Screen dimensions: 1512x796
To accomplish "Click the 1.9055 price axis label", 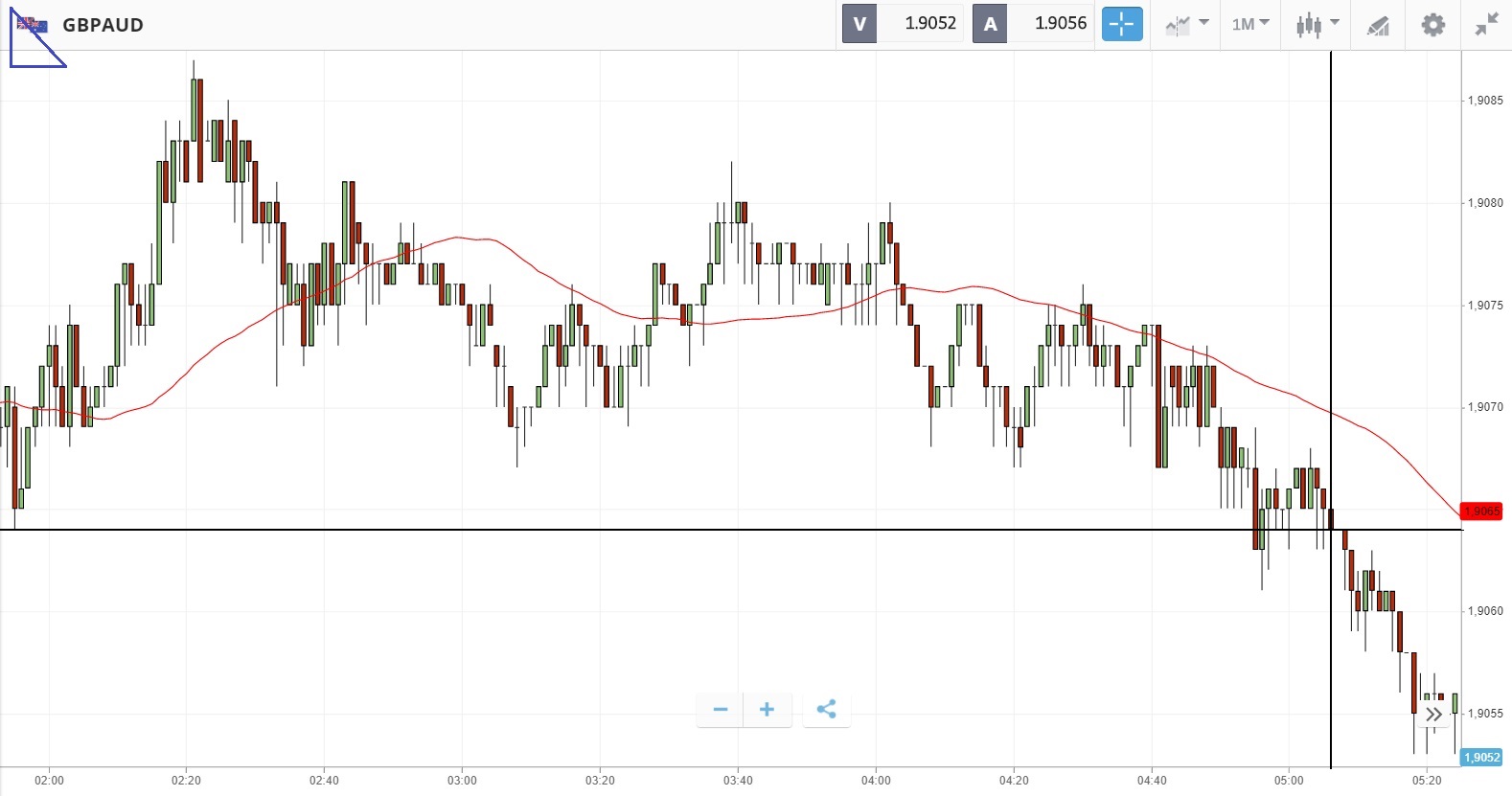I will [1485, 714].
